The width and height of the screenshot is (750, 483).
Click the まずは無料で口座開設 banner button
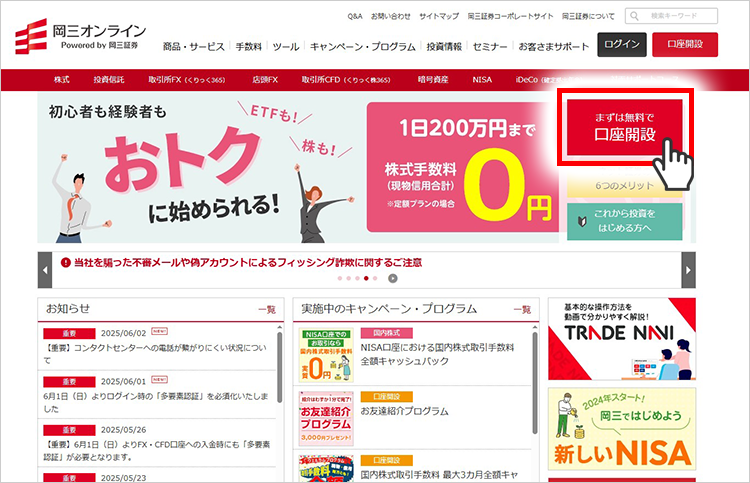coord(625,128)
